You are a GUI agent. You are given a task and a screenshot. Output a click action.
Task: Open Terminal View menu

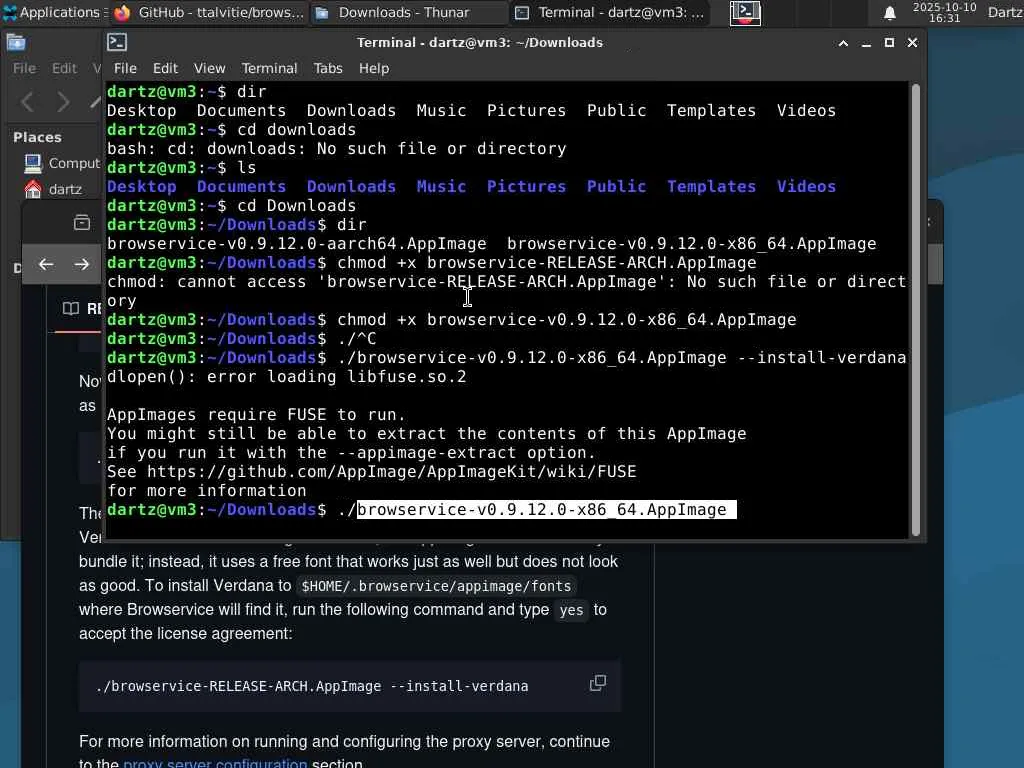[x=210, y=68]
